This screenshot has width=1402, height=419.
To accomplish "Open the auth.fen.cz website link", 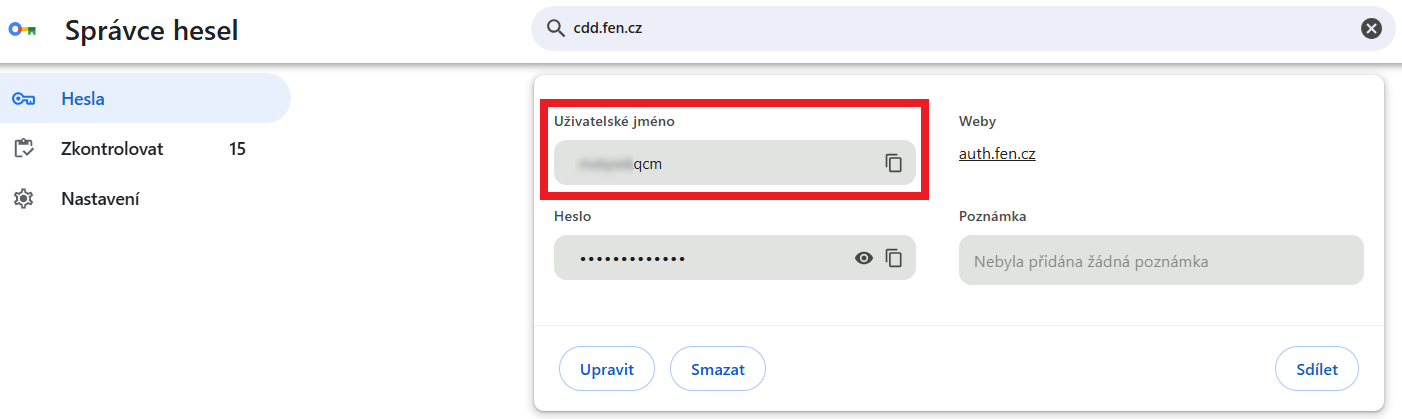I will pyautogui.click(x=996, y=154).
